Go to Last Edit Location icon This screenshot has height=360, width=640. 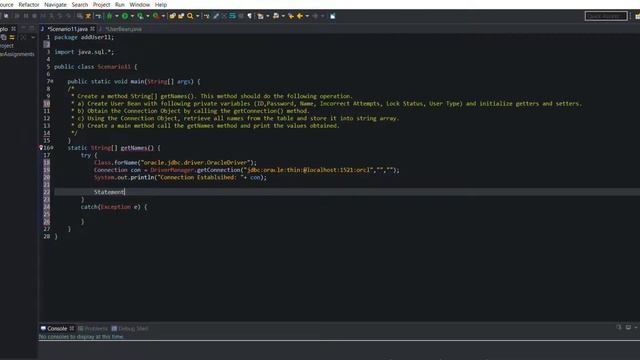pos(291,16)
